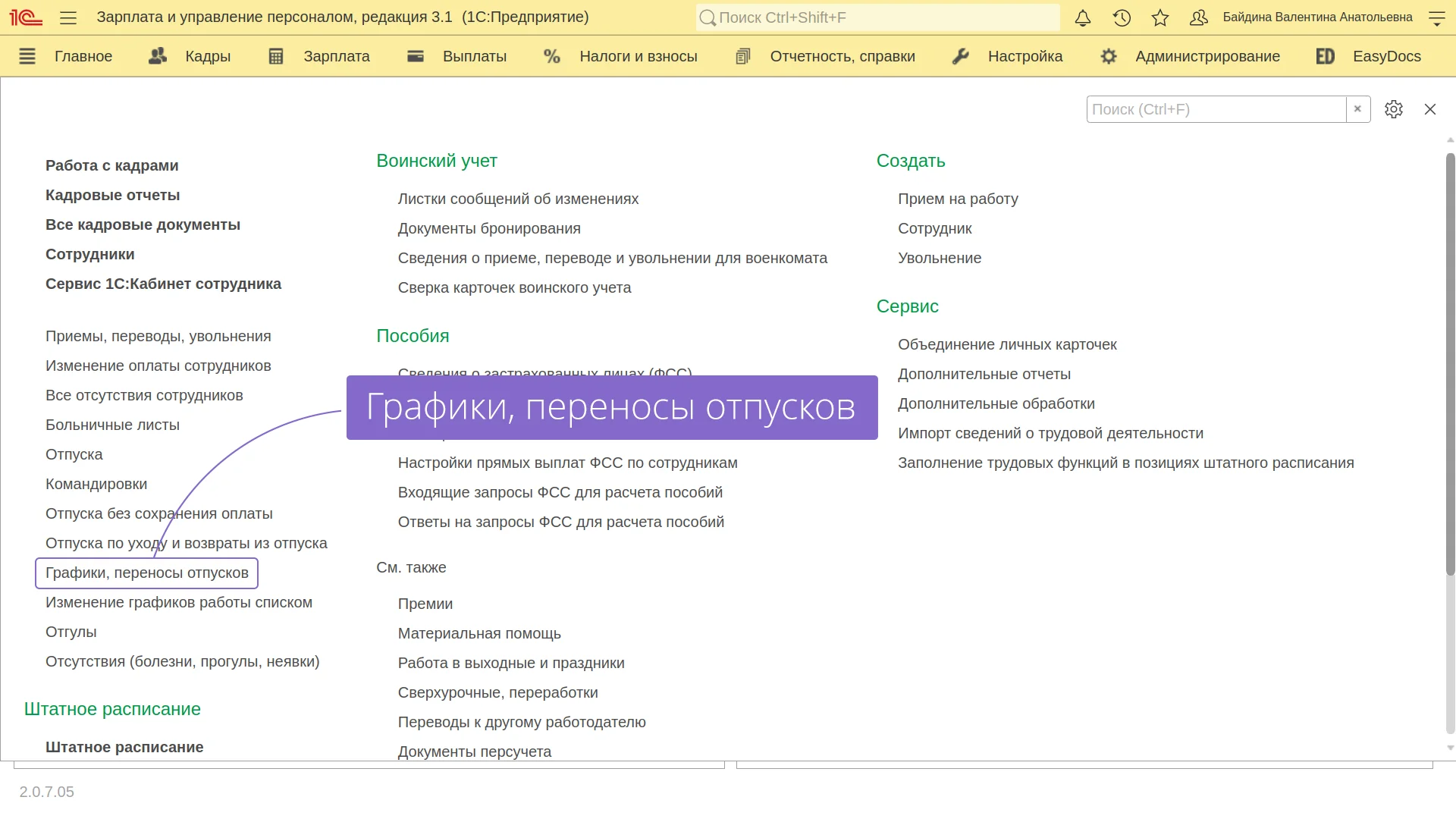Expand the top-right service menu arrow
Screen dimensions: 1456x819
coord(1436,18)
